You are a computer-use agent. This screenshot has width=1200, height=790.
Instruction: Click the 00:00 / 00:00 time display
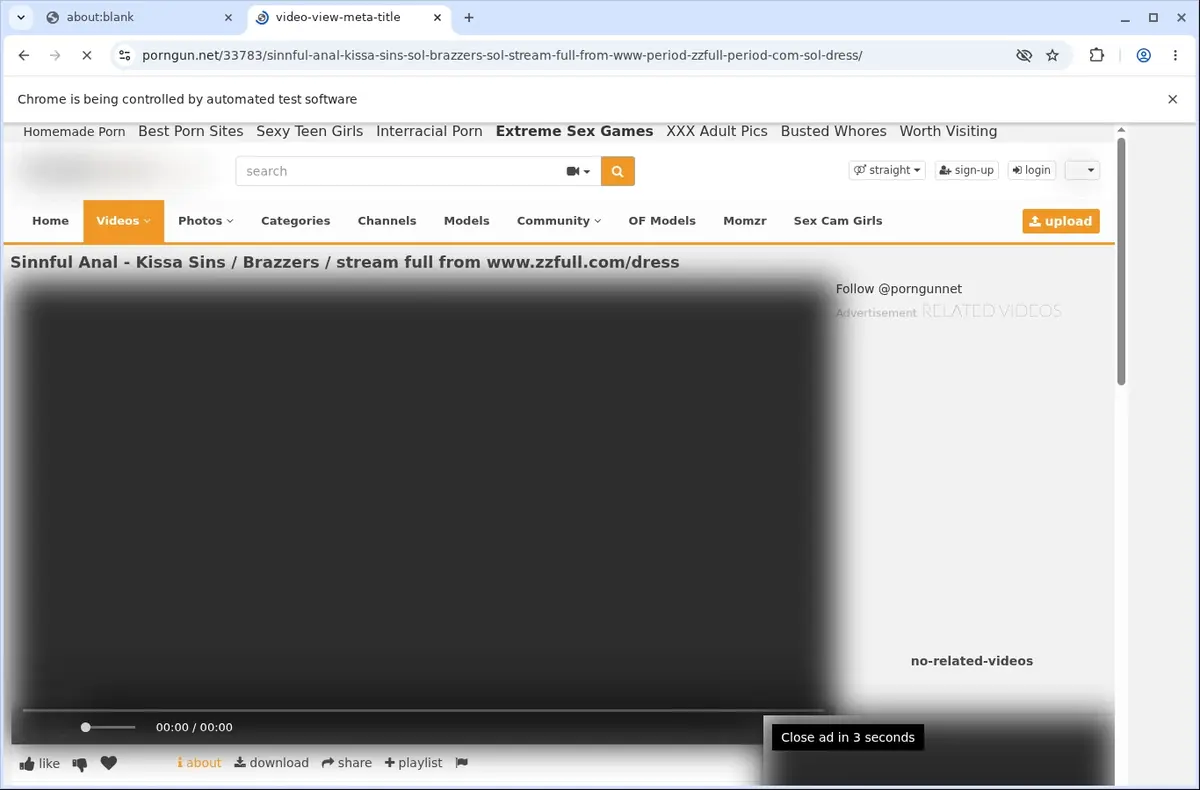point(194,727)
